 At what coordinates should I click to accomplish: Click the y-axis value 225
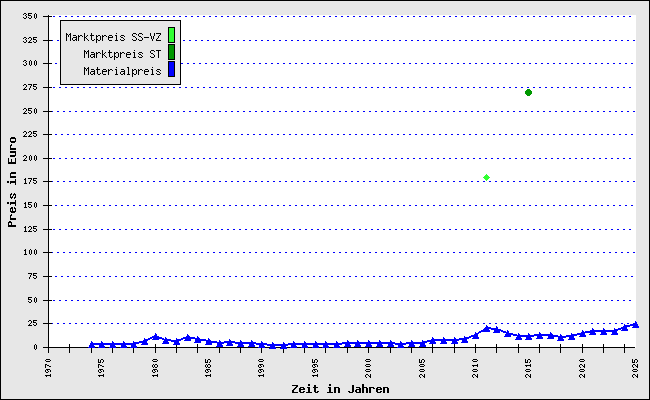(x=30, y=134)
